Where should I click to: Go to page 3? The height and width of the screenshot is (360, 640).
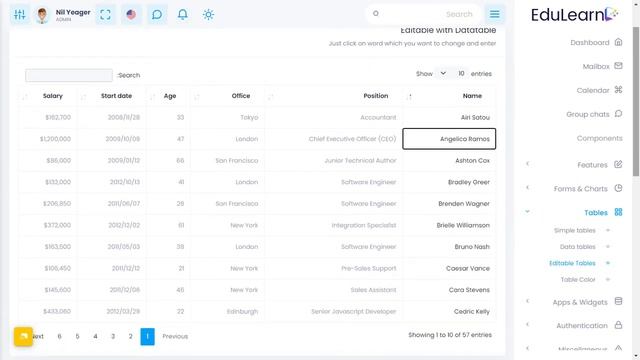(113, 336)
